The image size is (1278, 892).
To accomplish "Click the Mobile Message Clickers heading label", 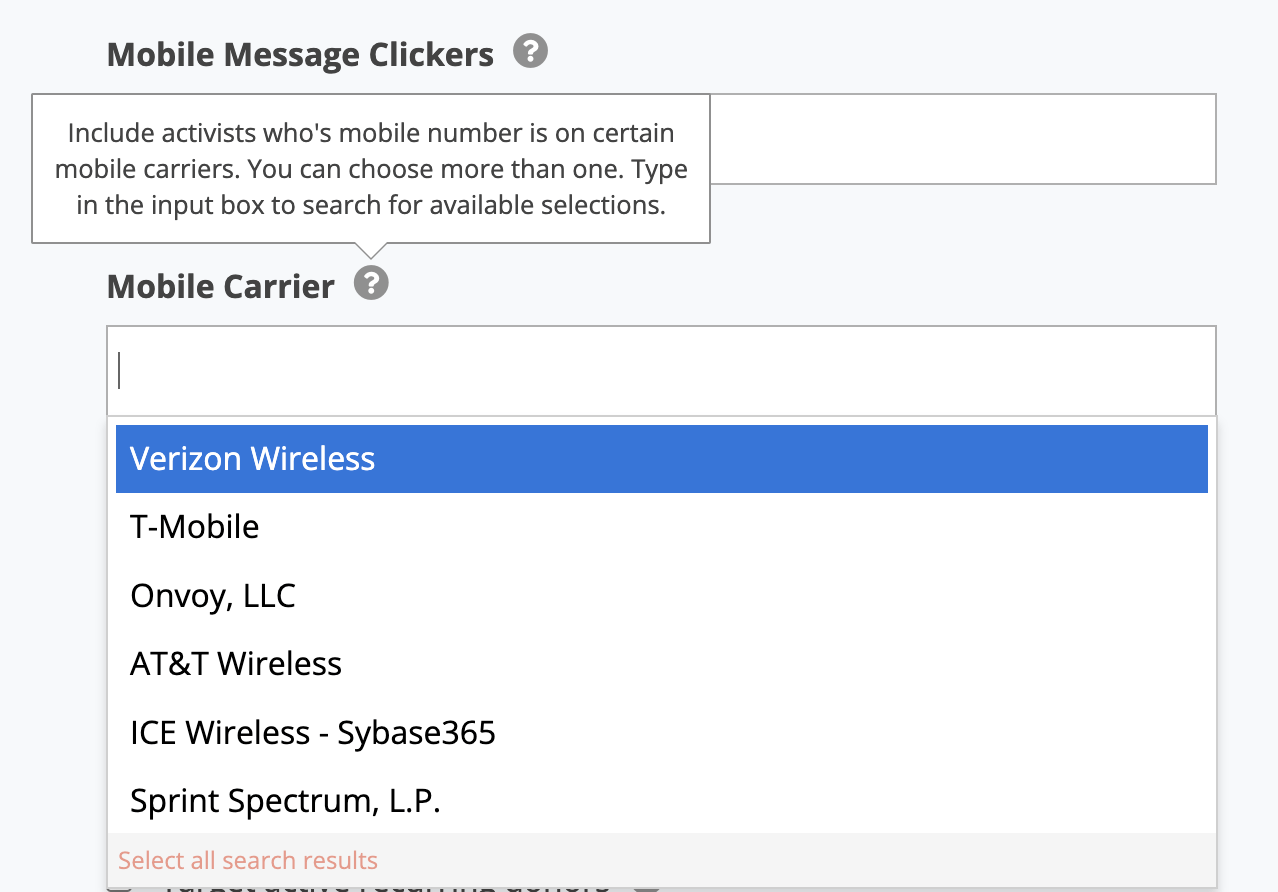I will [300, 53].
